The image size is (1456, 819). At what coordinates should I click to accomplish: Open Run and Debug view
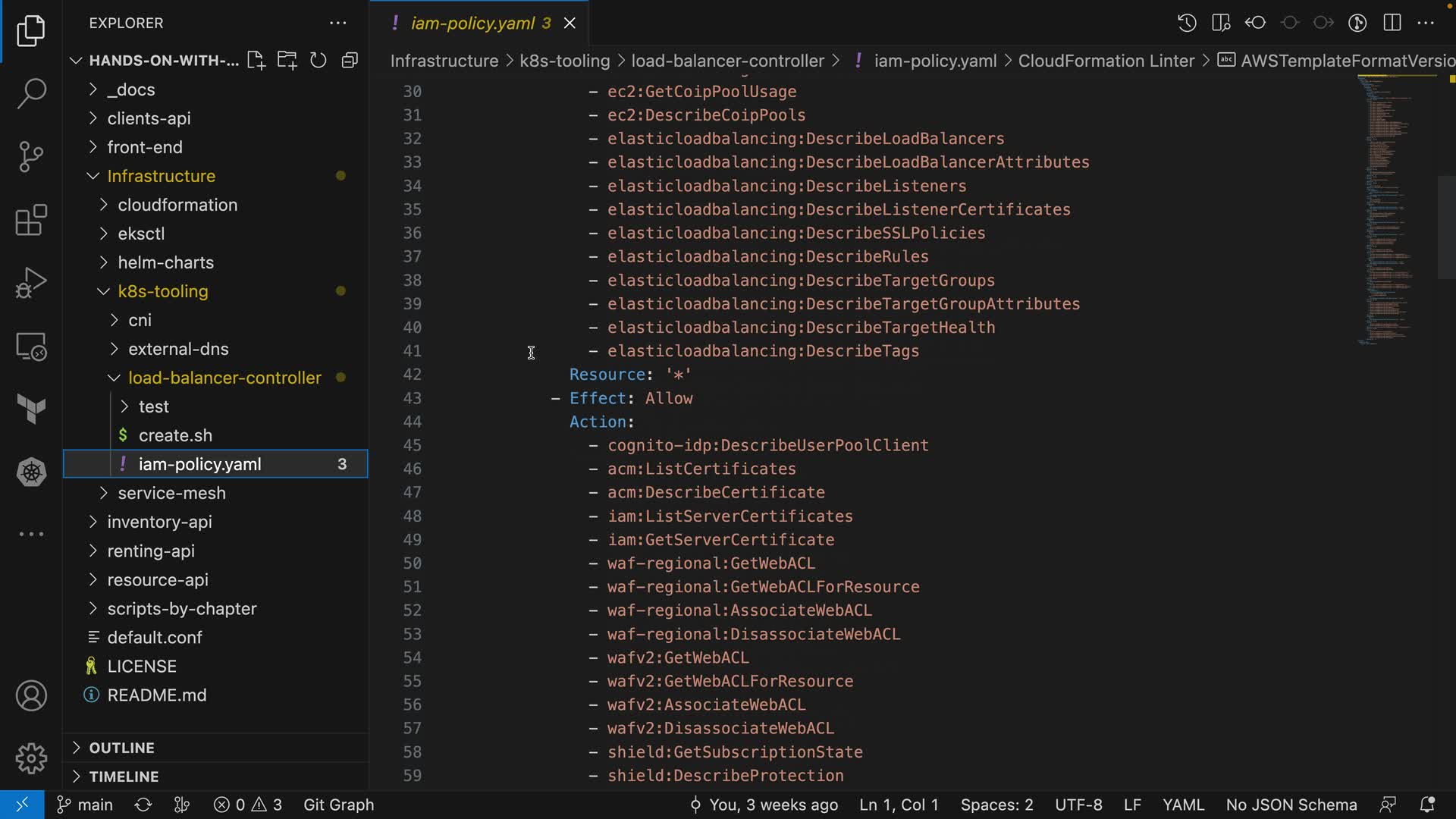click(31, 283)
